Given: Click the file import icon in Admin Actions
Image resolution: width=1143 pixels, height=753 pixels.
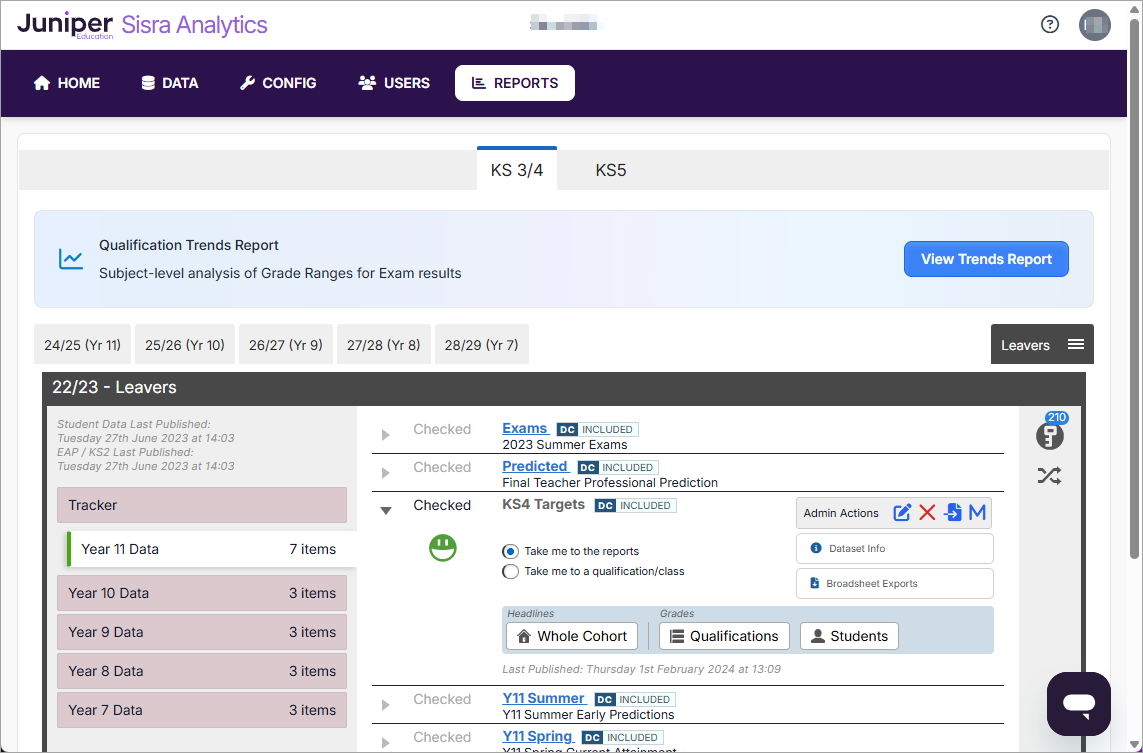Looking at the screenshot, I should pyautogui.click(x=953, y=513).
